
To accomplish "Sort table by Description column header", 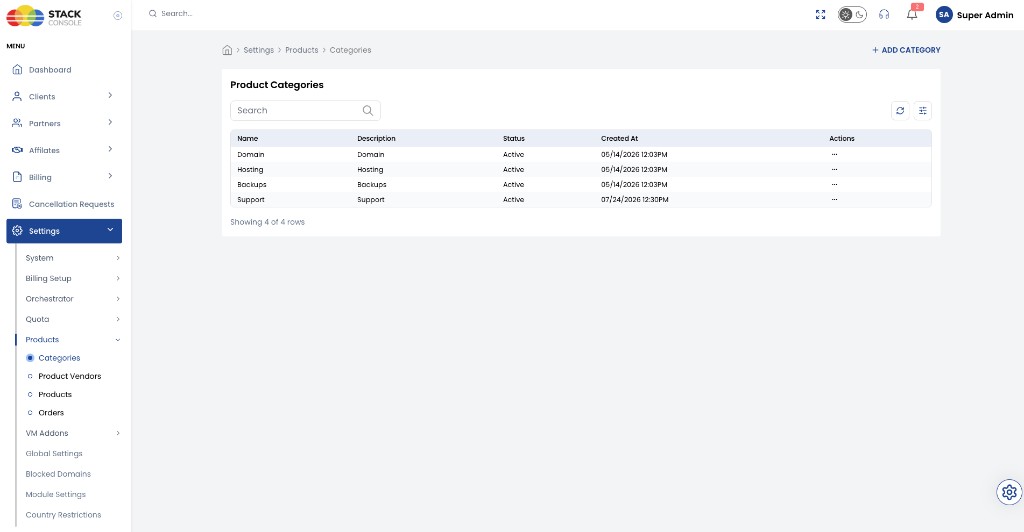I will (376, 138).
